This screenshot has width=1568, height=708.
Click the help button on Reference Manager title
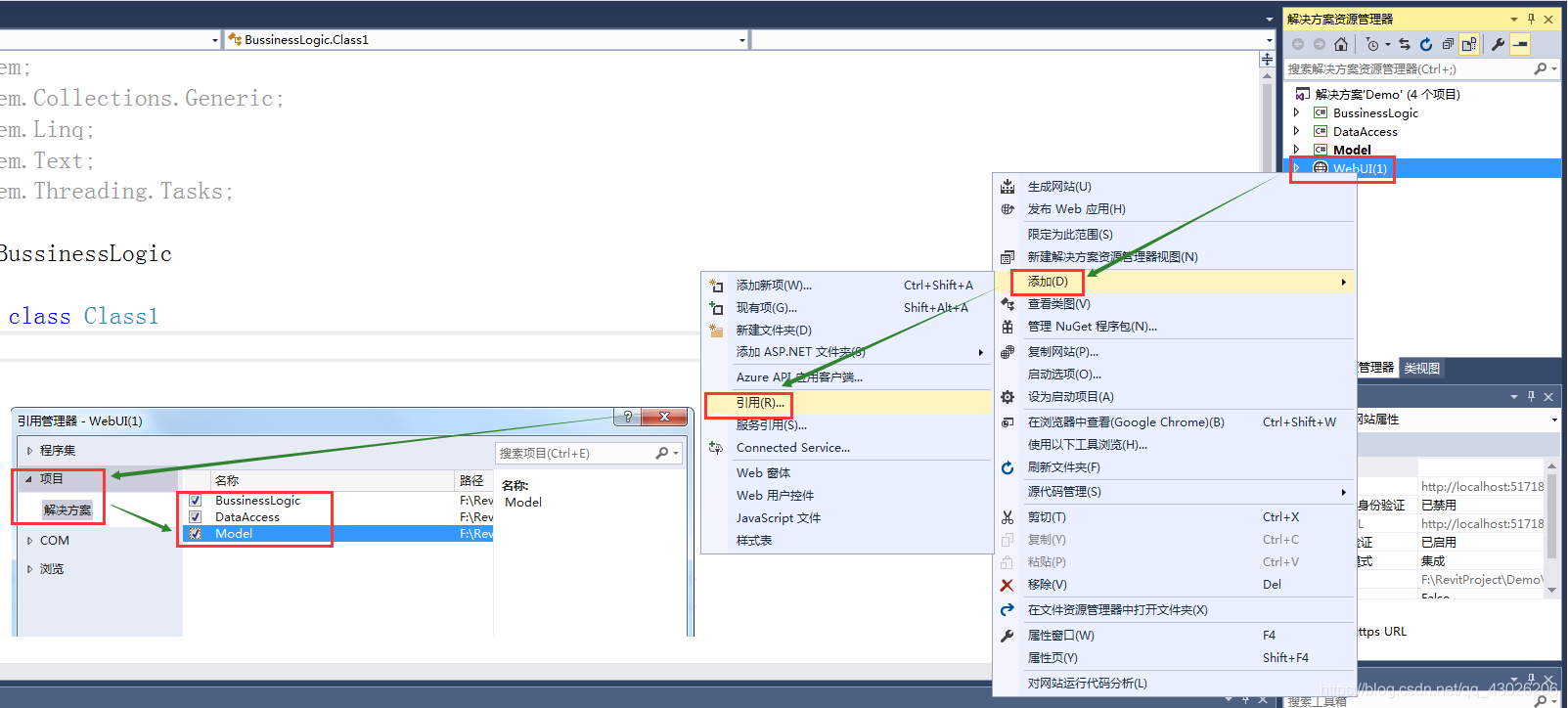click(x=628, y=417)
